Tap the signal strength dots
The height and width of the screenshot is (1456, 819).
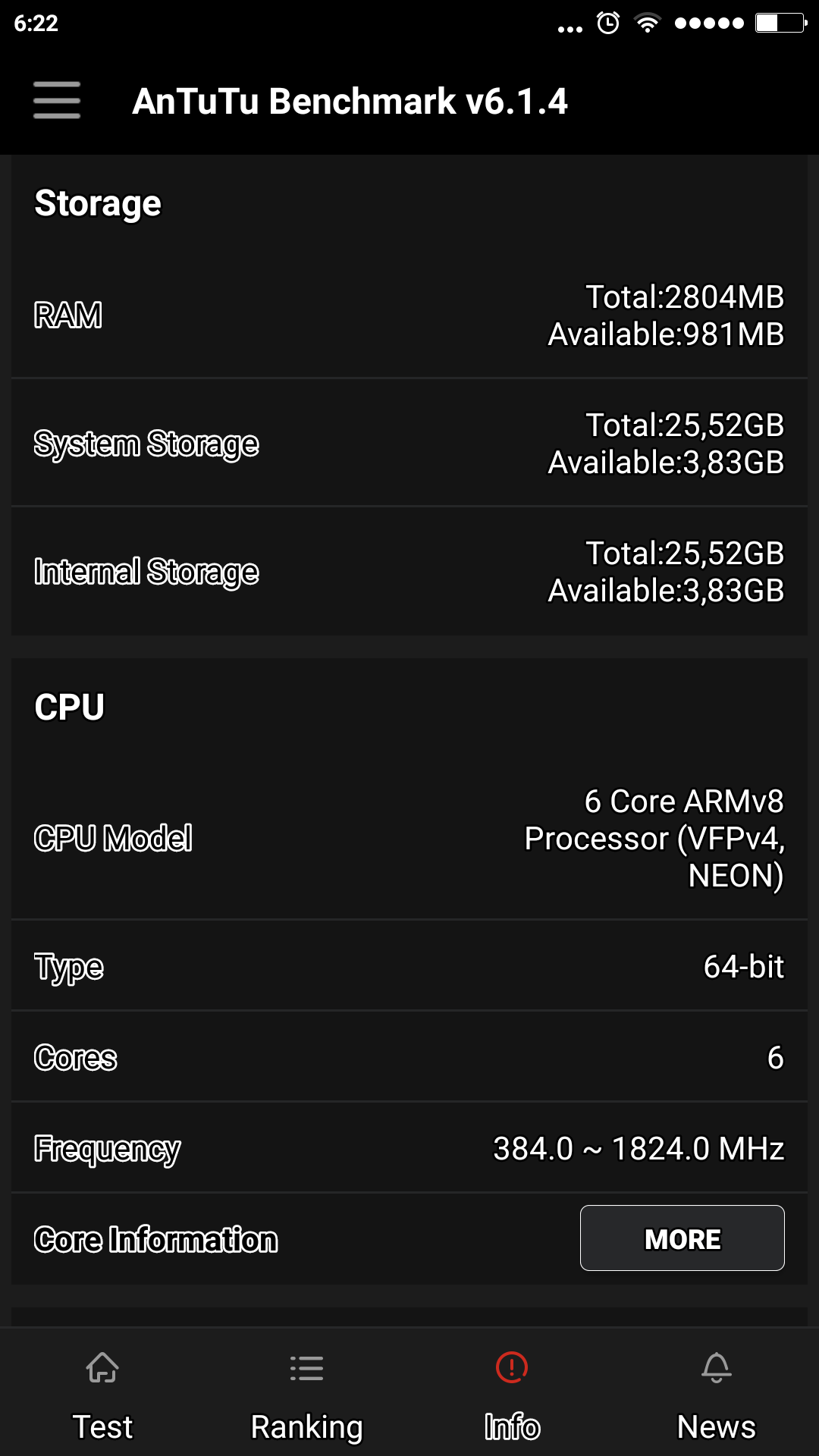[709, 24]
